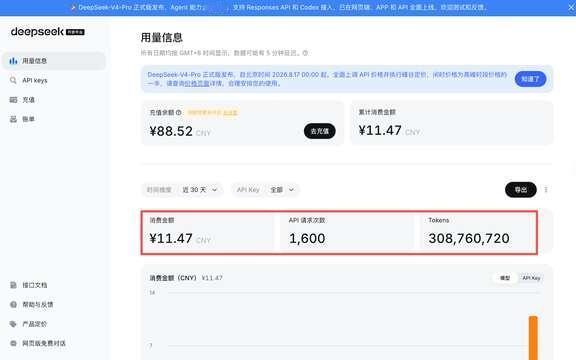Click the API 请求次数 label
Viewport: 576px width, 360px height.
coord(307,220)
